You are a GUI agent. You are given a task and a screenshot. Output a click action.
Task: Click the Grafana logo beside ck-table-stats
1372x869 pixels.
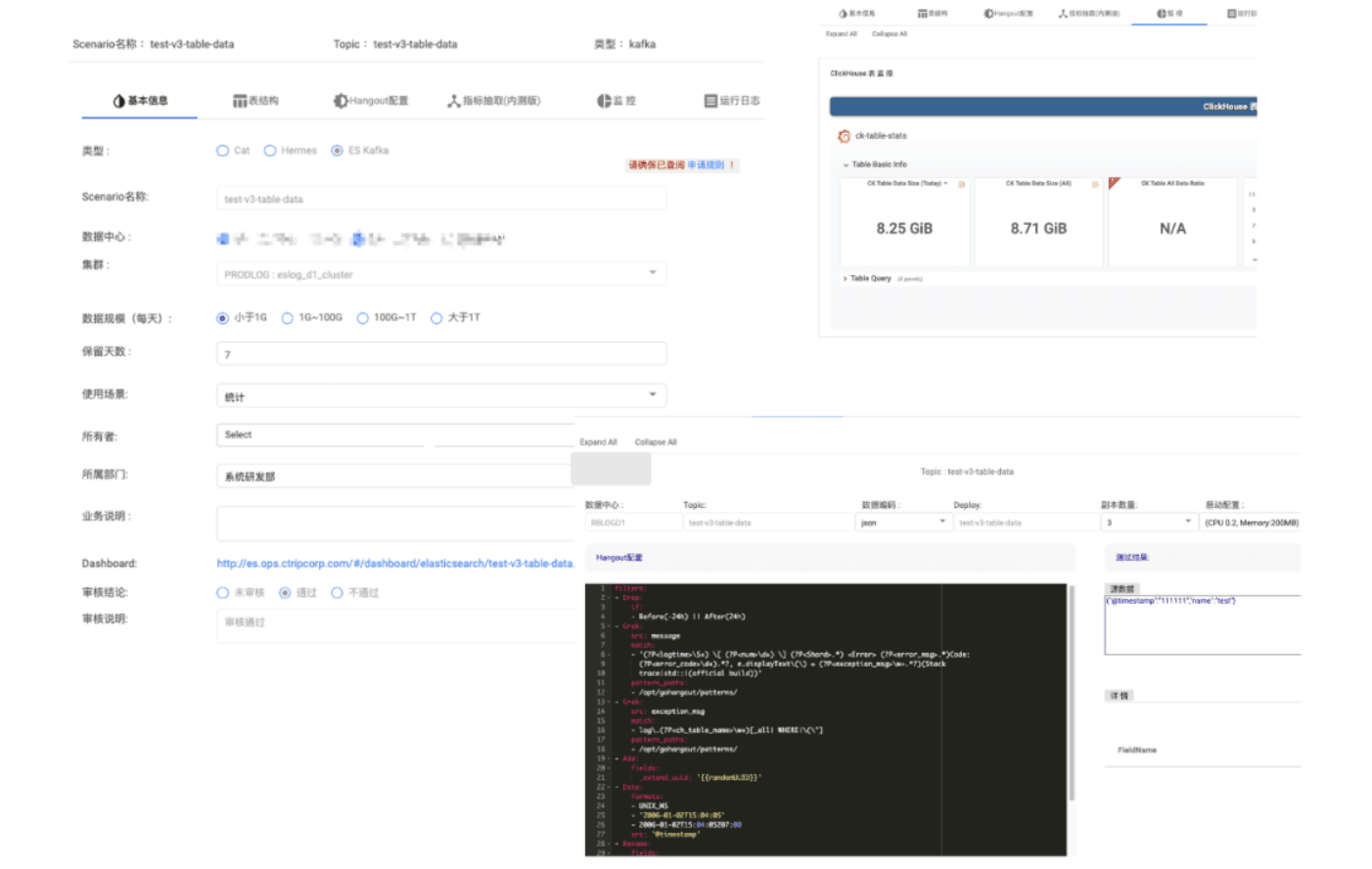(844, 136)
